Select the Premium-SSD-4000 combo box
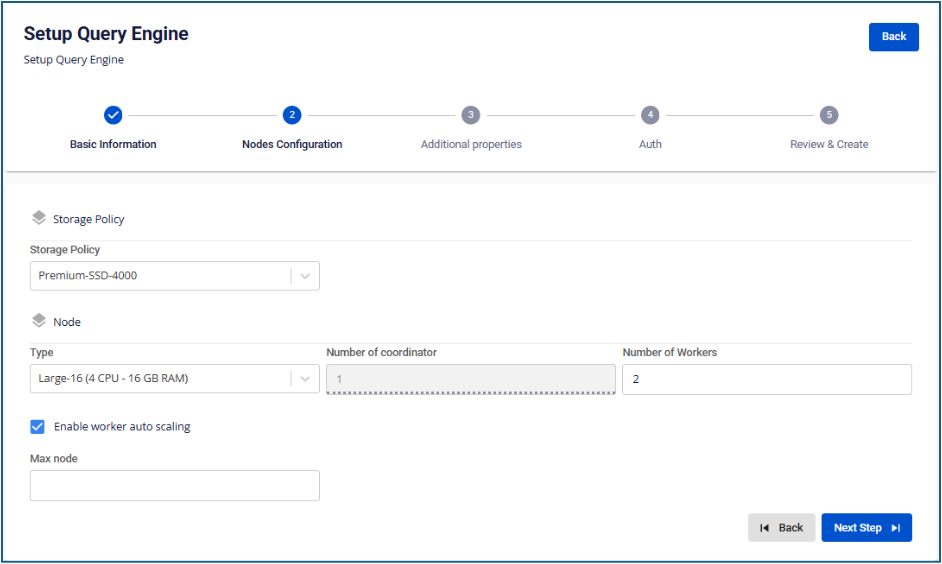 pyautogui.click(x=160, y=276)
